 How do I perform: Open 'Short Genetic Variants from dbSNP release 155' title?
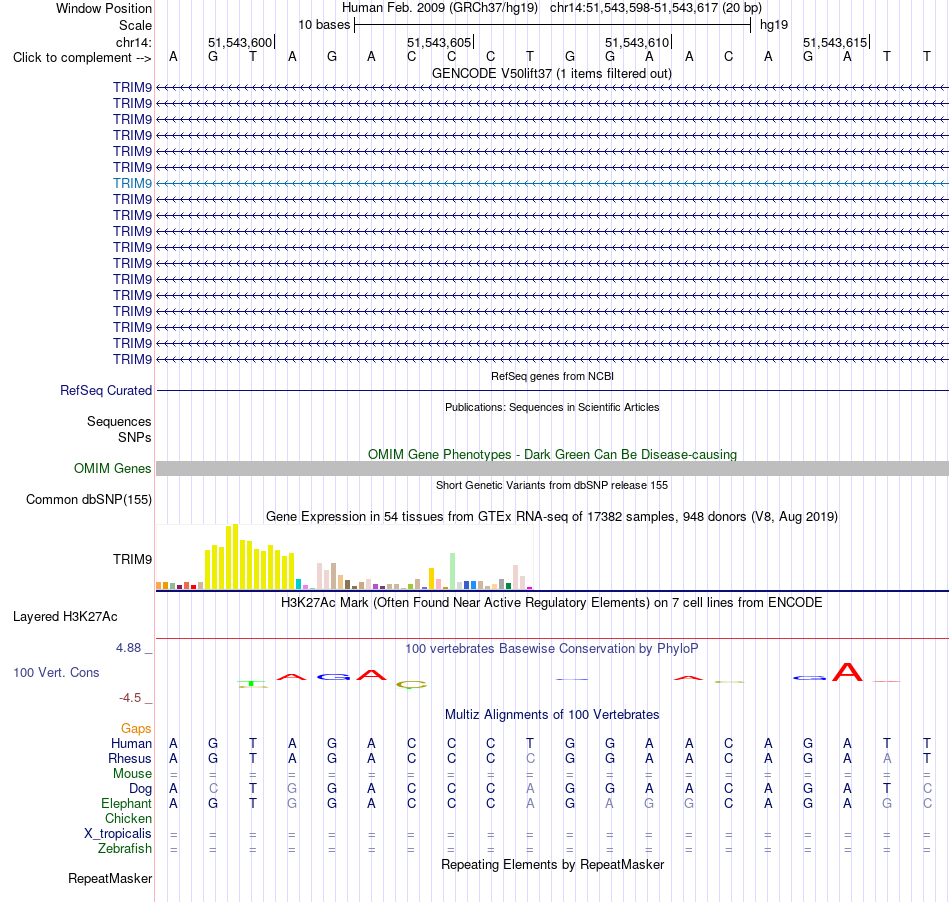coord(552,485)
